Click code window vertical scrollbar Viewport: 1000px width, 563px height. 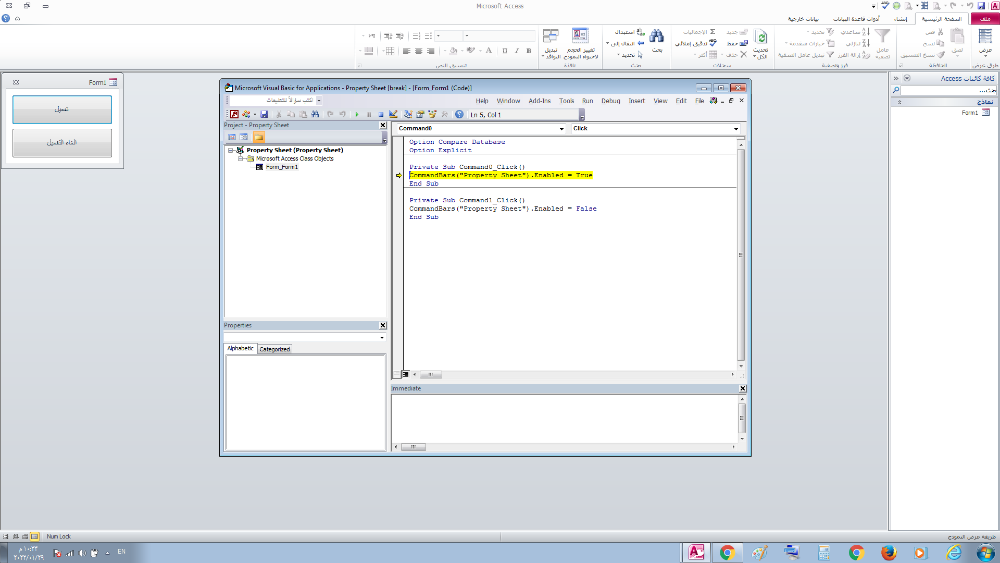pos(740,255)
